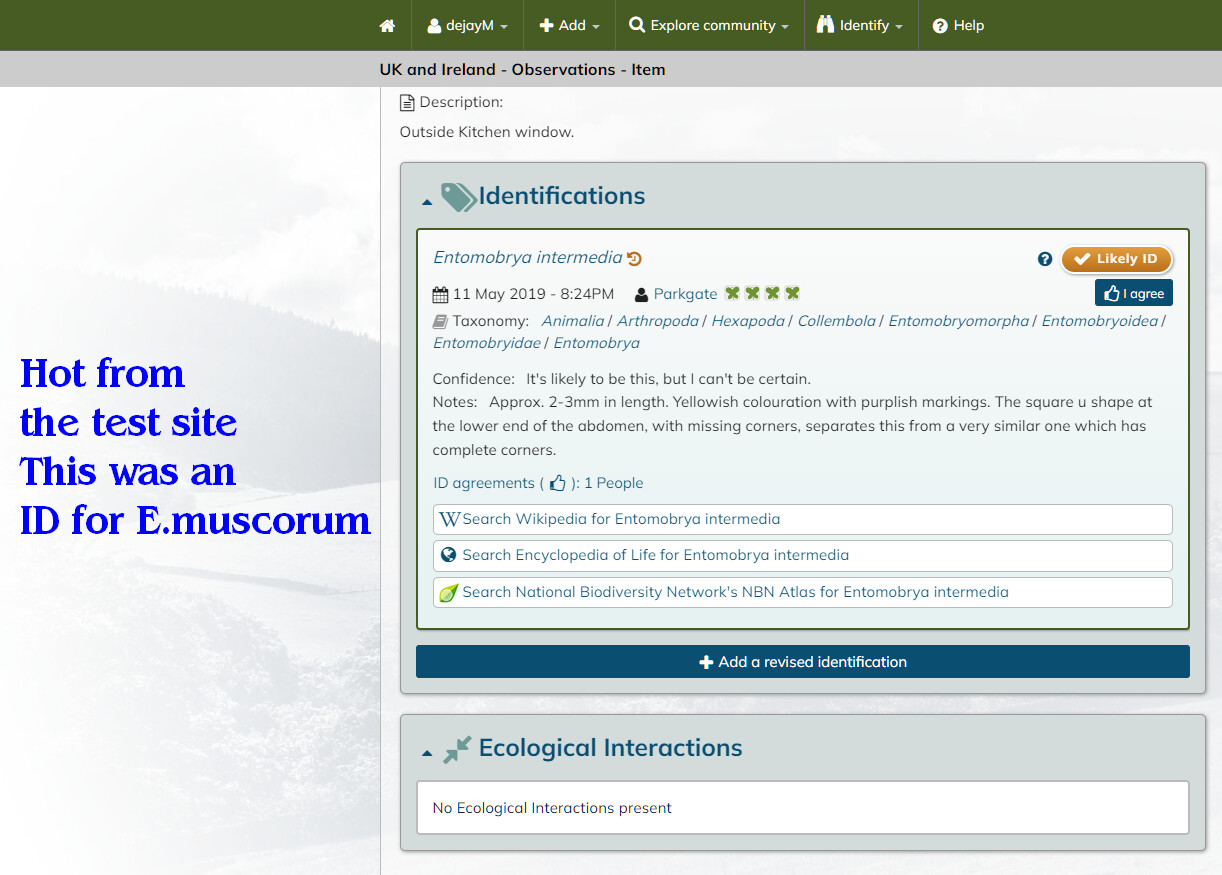
Task: Open the Identify menu
Action: 860,25
